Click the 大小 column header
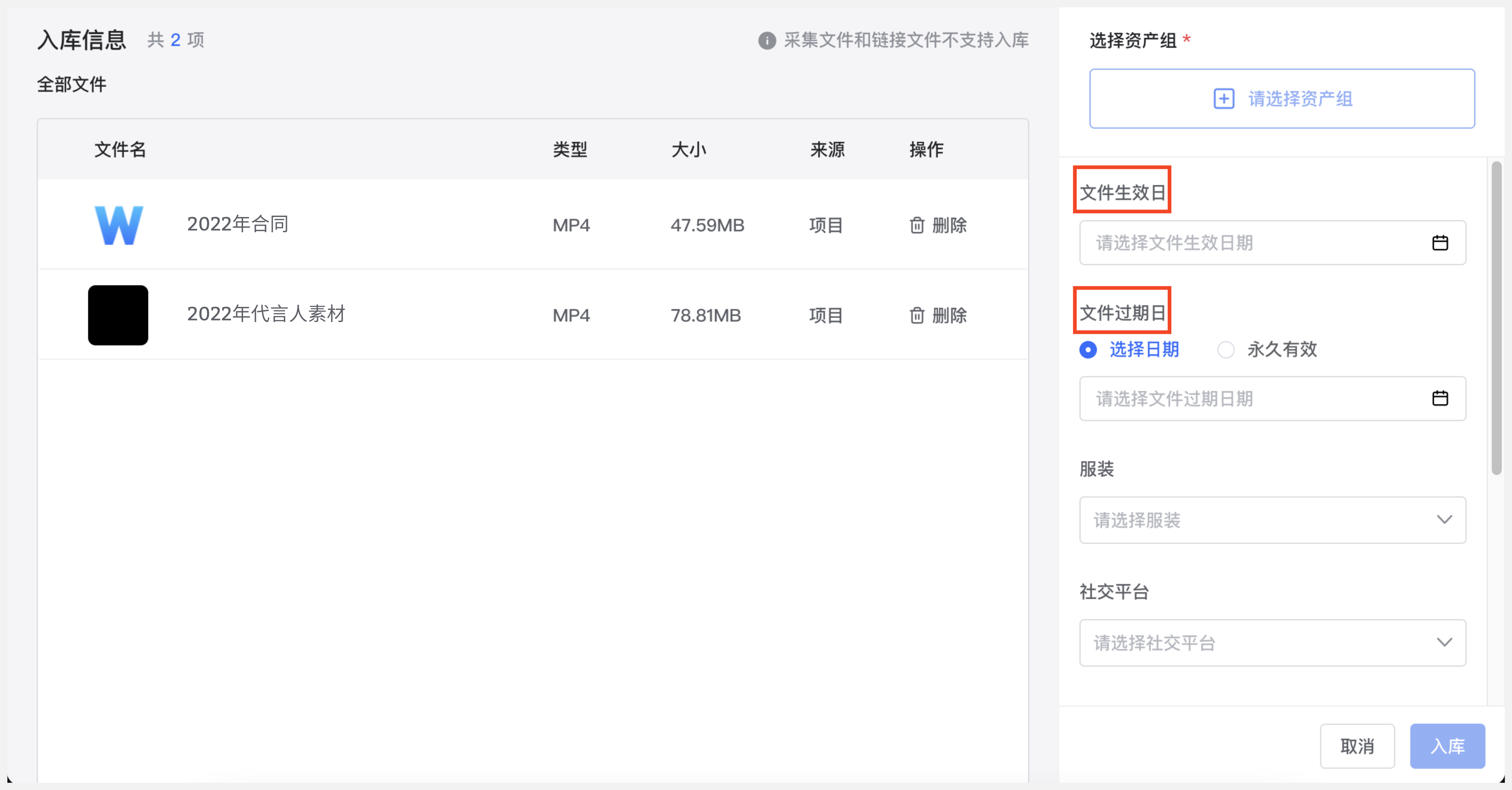 [688, 150]
